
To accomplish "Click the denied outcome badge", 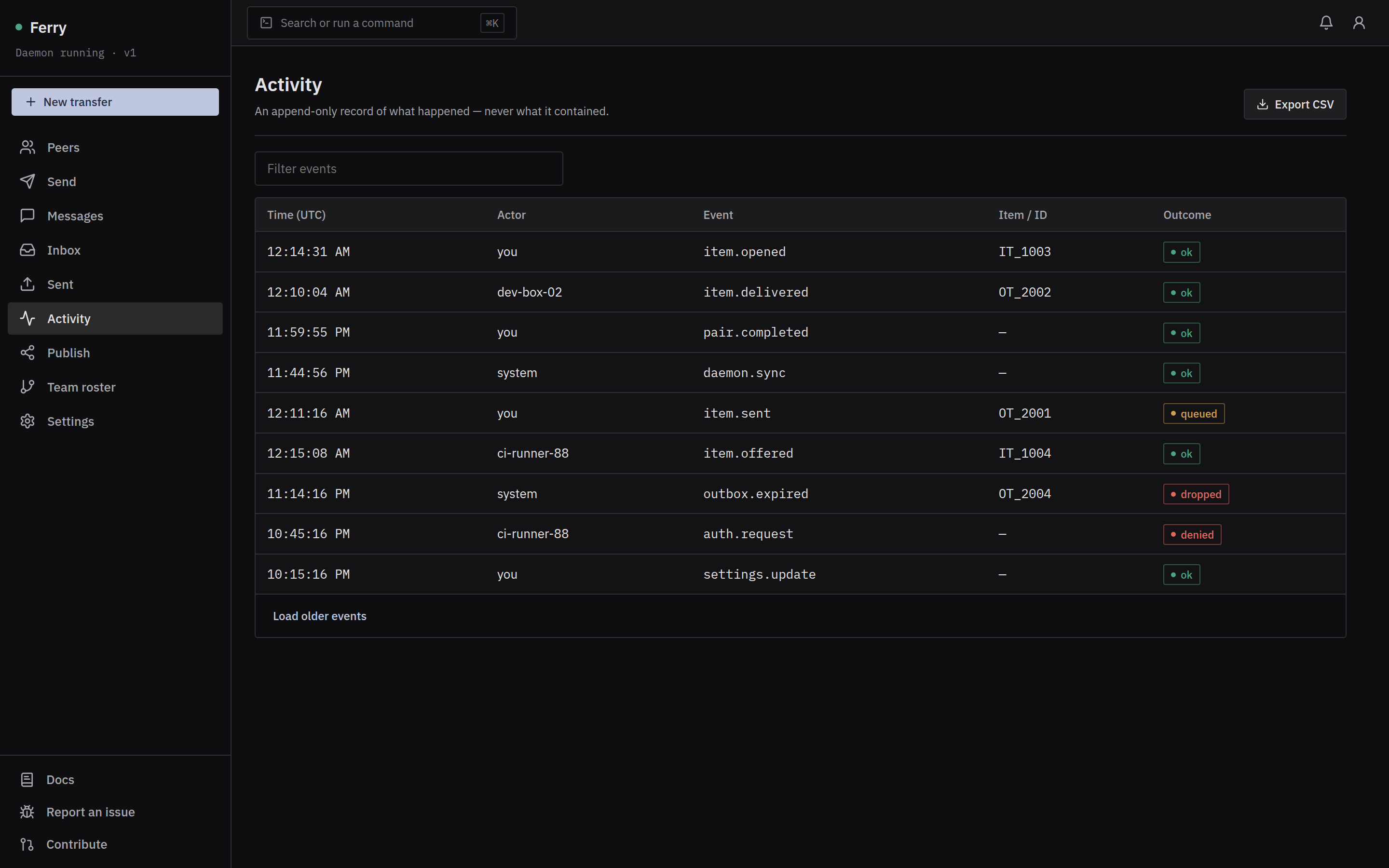I will tap(1192, 534).
